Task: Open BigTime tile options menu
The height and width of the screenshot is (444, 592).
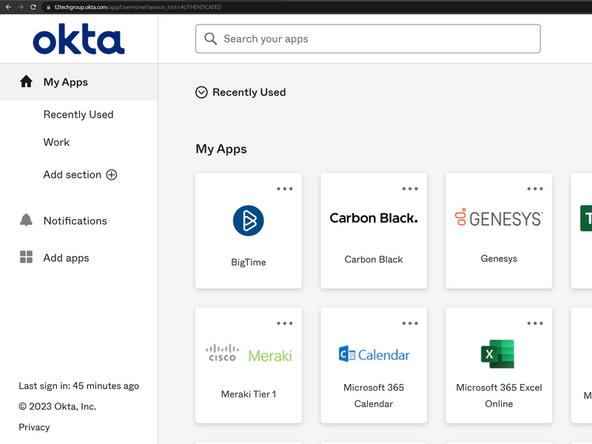Action: pos(285,188)
